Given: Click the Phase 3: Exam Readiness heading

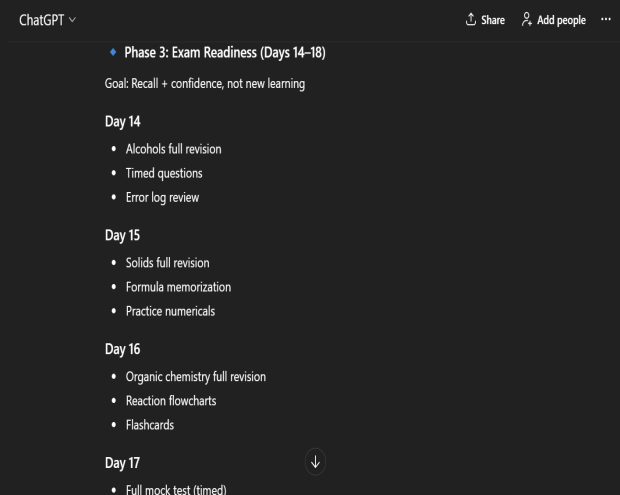Looking at the screenshot, I should tap(224, 52).
